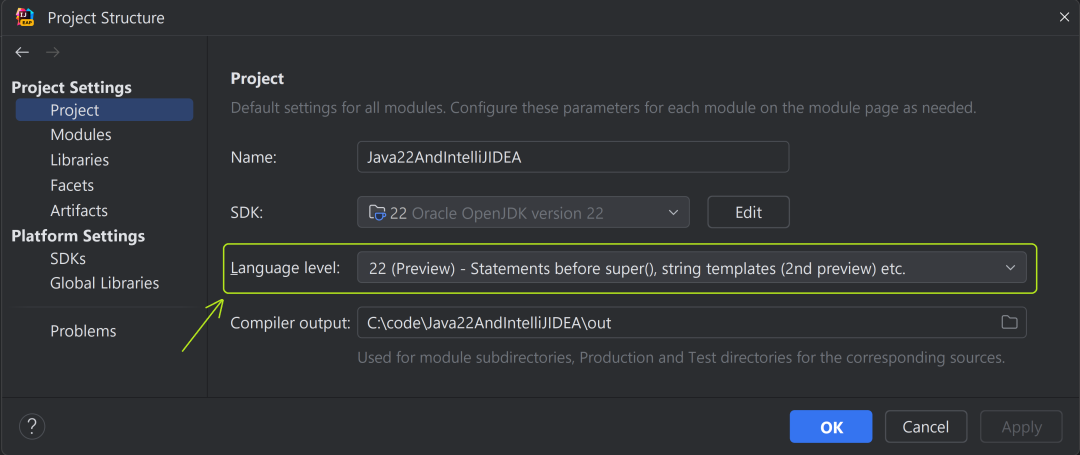Click the Project Settings heading
The height and width of the screenshot is (455, 1080).
pos(72,87)
